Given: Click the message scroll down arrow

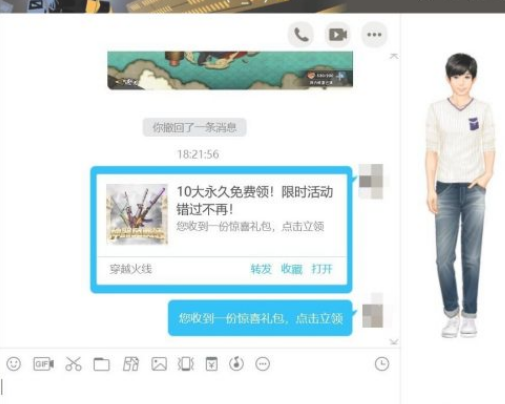Looking at the screenshot, I should [394, 342].
